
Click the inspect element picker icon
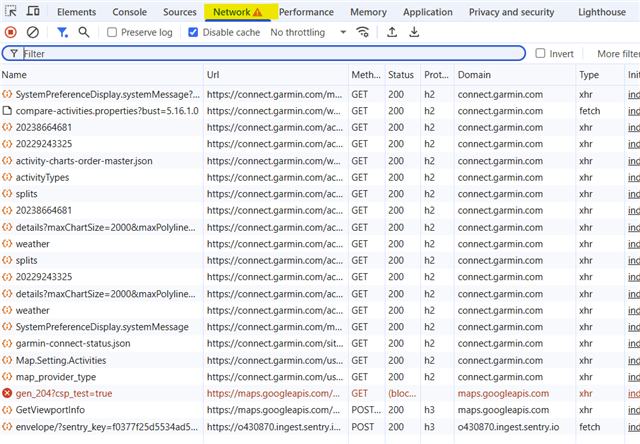[10, 12]
